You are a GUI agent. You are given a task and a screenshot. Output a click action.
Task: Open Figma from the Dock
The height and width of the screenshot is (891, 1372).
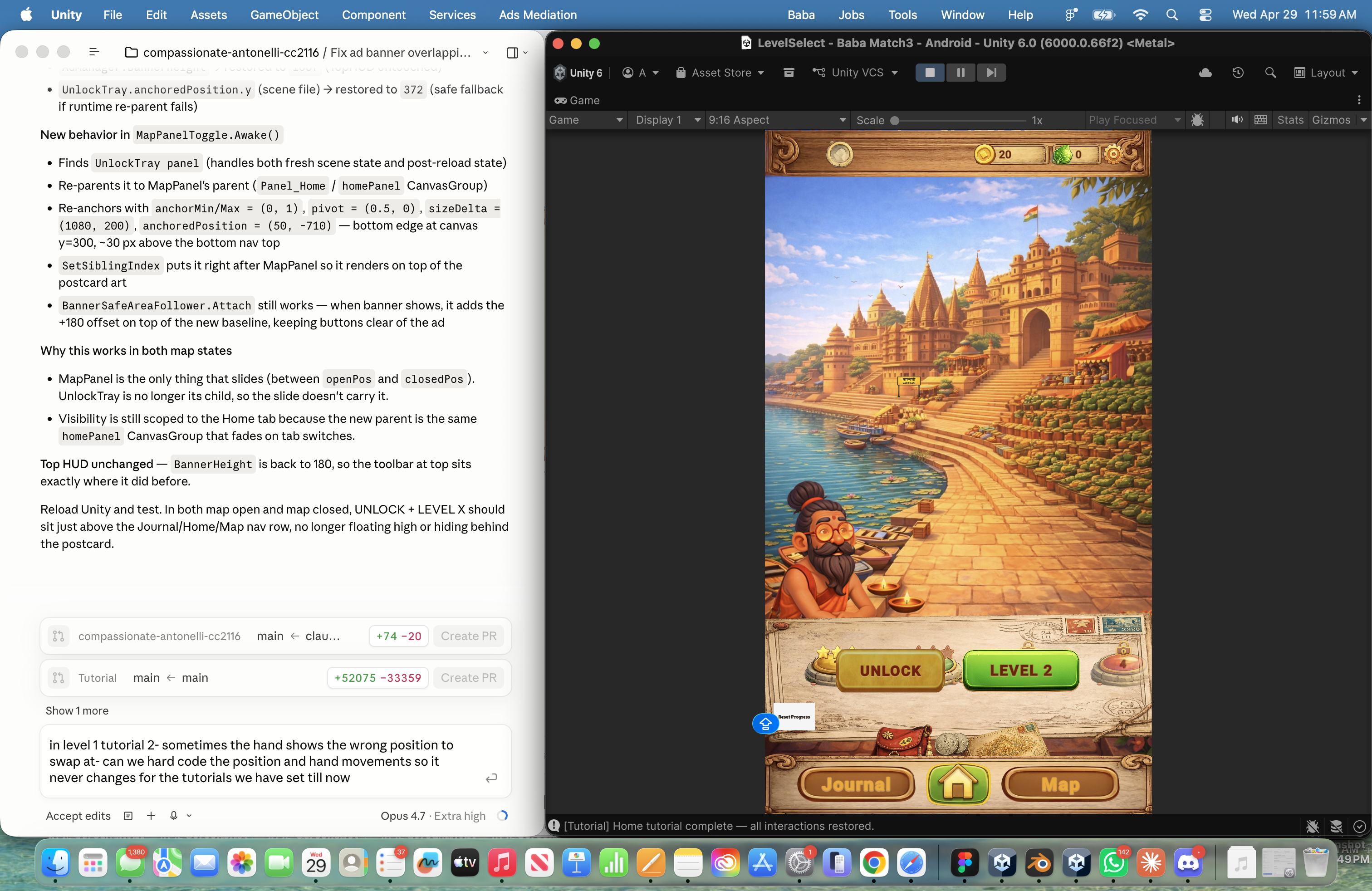[965, 863]
